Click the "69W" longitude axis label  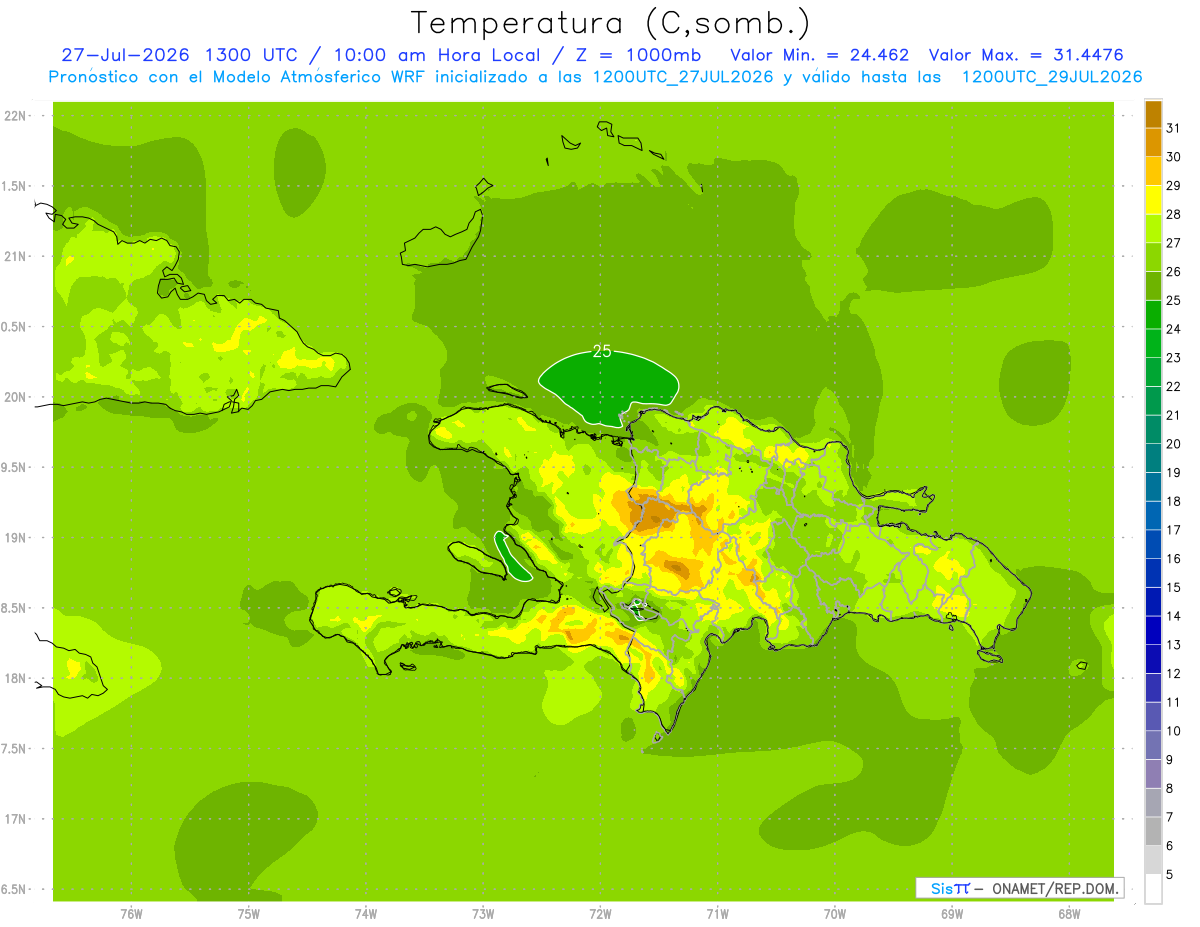[x=952, y=912]
